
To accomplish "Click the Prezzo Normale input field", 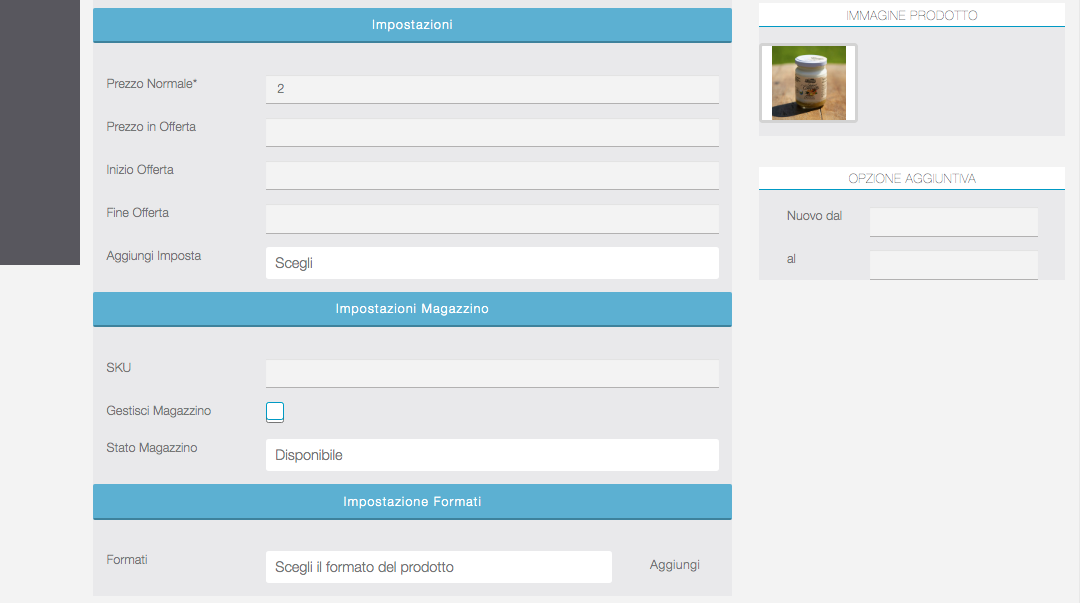I will click(x=491, y=89).
